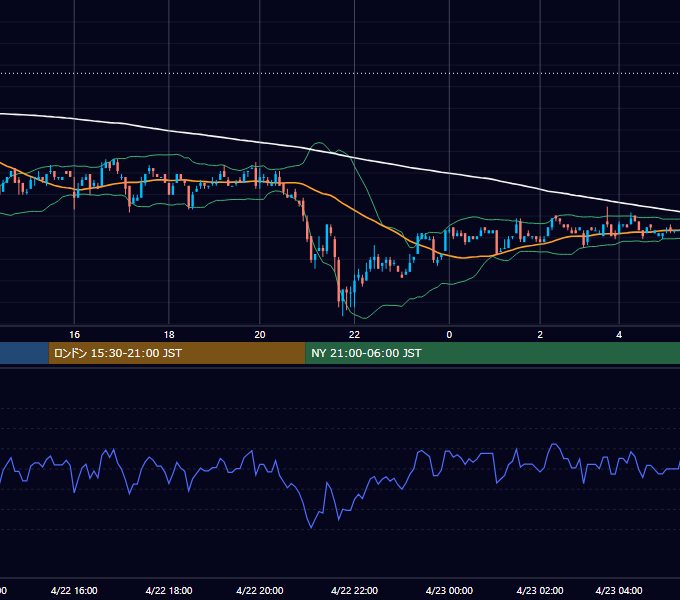Click the upper time axis label 0

pyautogui.click(x=449, y=335)
